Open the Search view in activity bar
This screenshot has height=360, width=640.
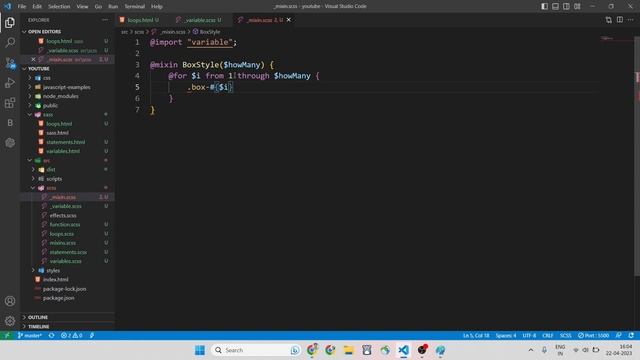click(x=10, y=42)
